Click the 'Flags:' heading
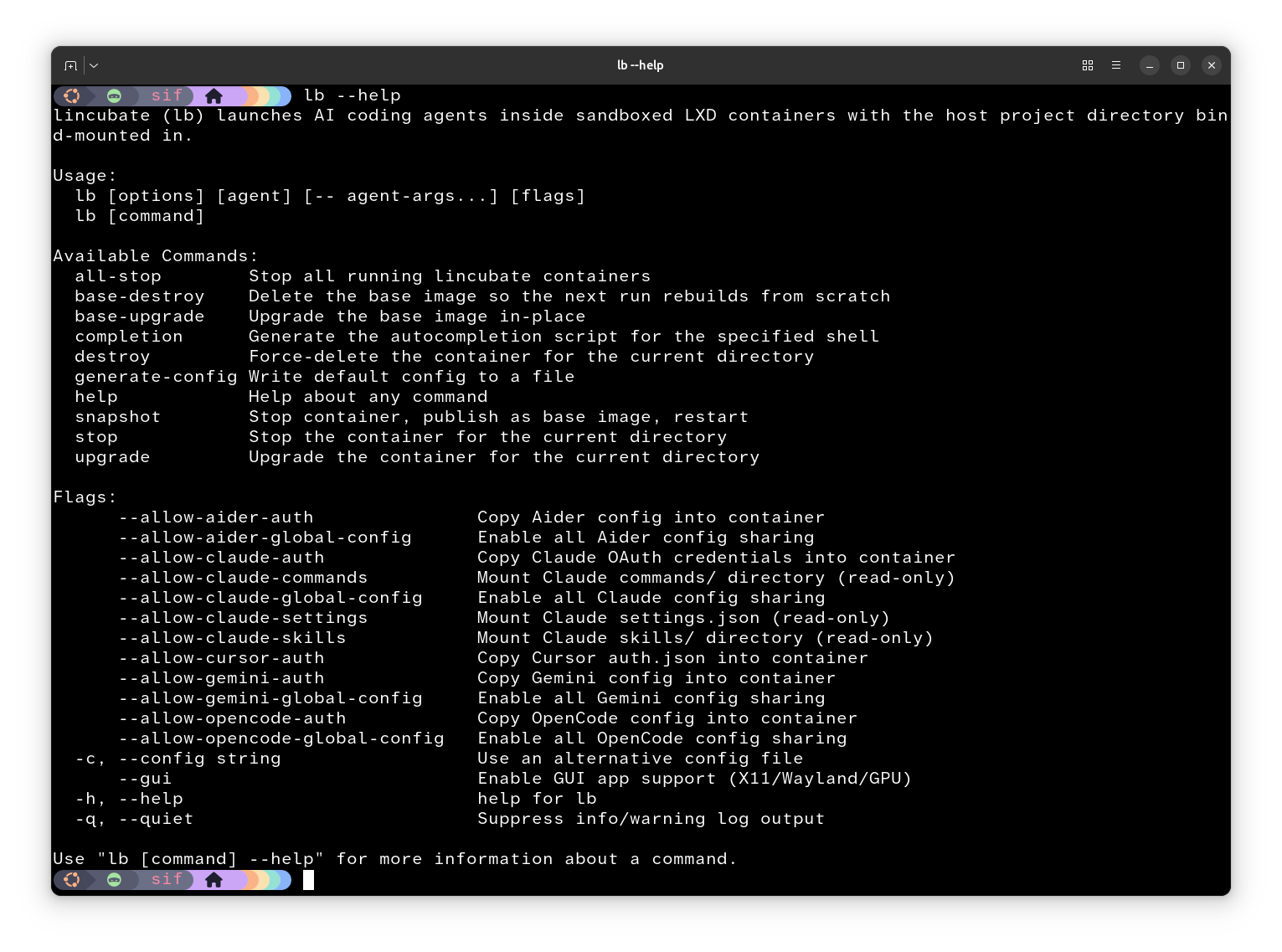 (x=85, y=497)
